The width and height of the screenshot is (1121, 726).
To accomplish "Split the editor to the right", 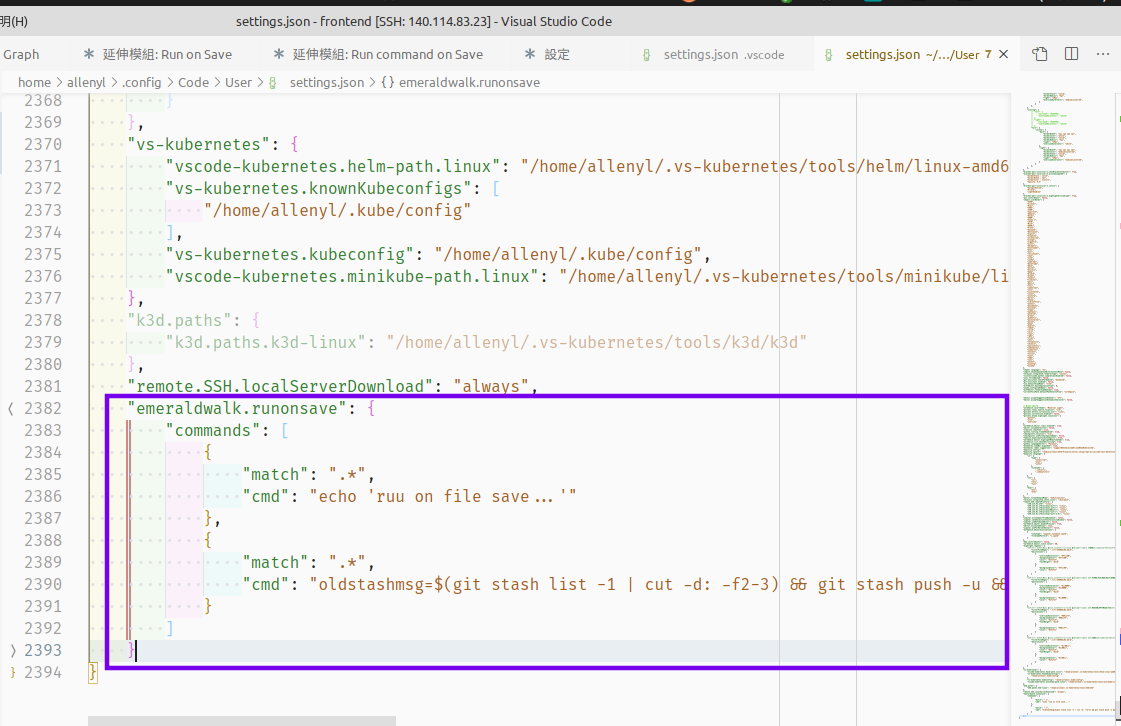I will (1071, 54).
